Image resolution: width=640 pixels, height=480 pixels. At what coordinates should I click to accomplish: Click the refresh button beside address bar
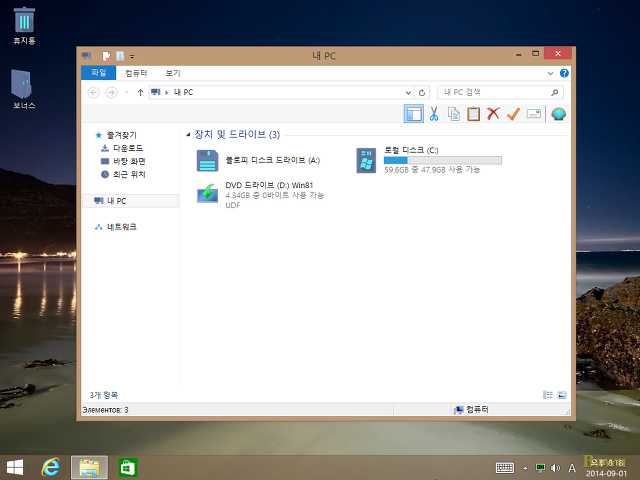coord(422,93)
